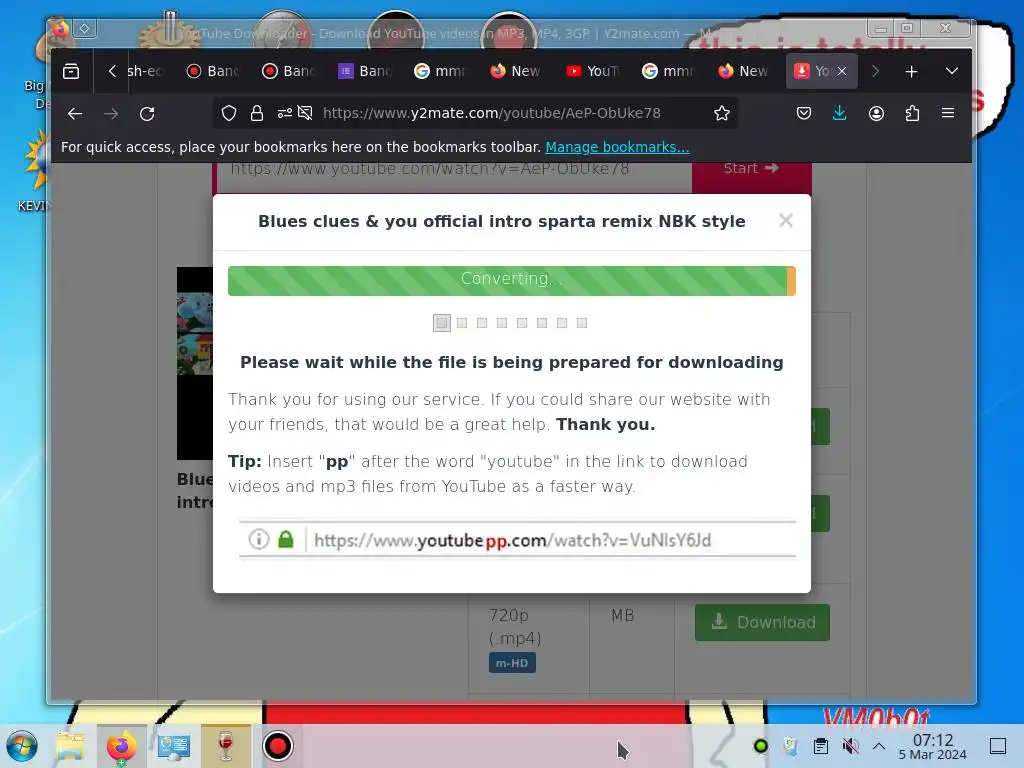Click the 720p Download button
The image size is (1024, 768).
coord(762,622)
